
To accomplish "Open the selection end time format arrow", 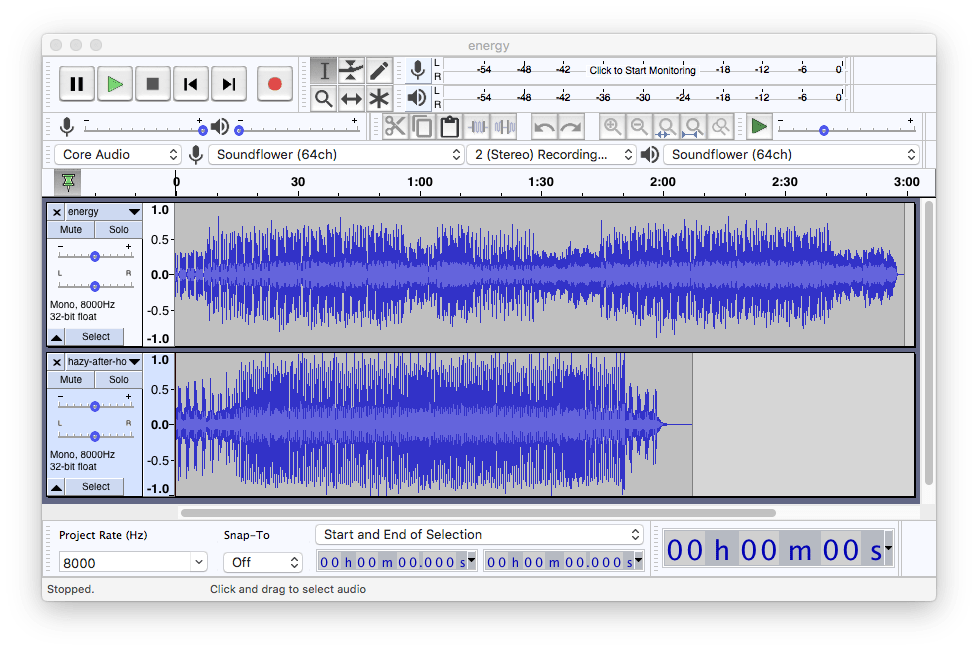I will 639,560.
